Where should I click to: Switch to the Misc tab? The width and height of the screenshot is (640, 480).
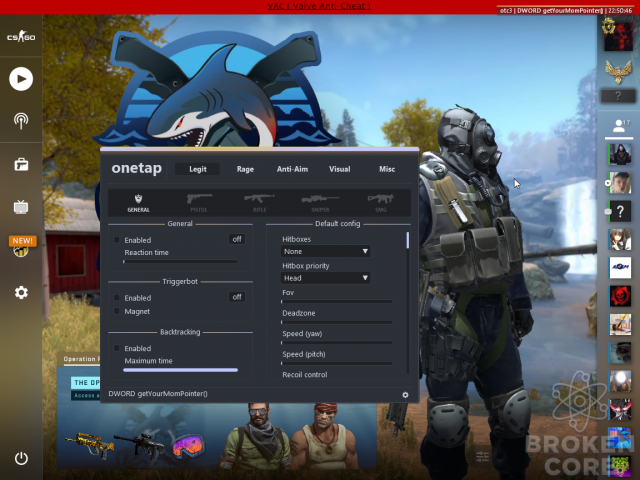387,169
